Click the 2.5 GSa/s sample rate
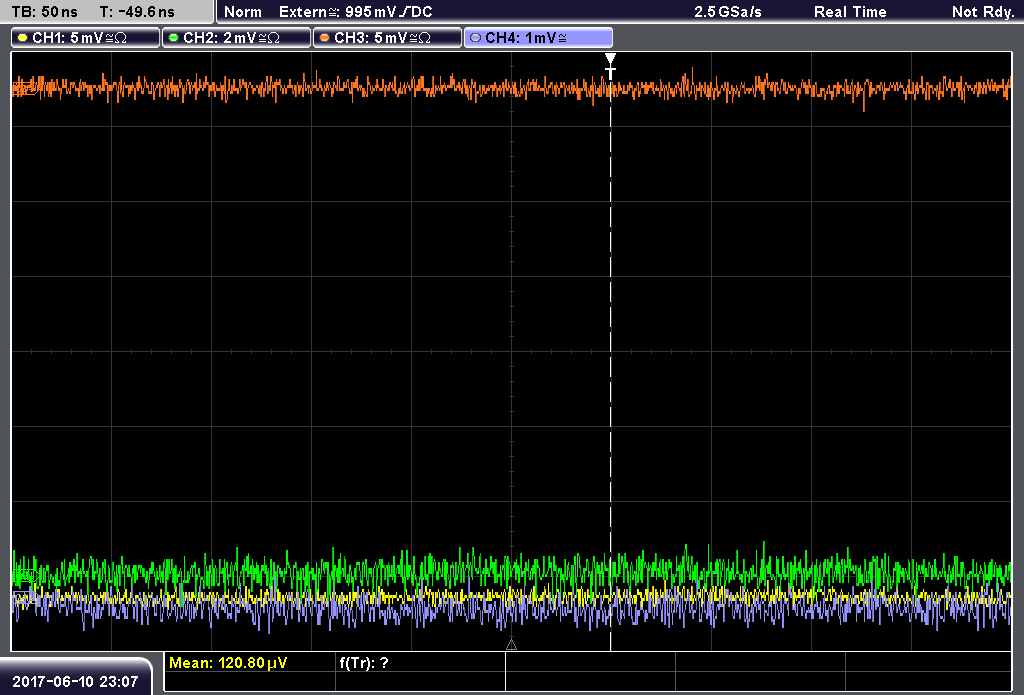The image size is (1024, 695). pyautogui.click(x=728, y=12)
